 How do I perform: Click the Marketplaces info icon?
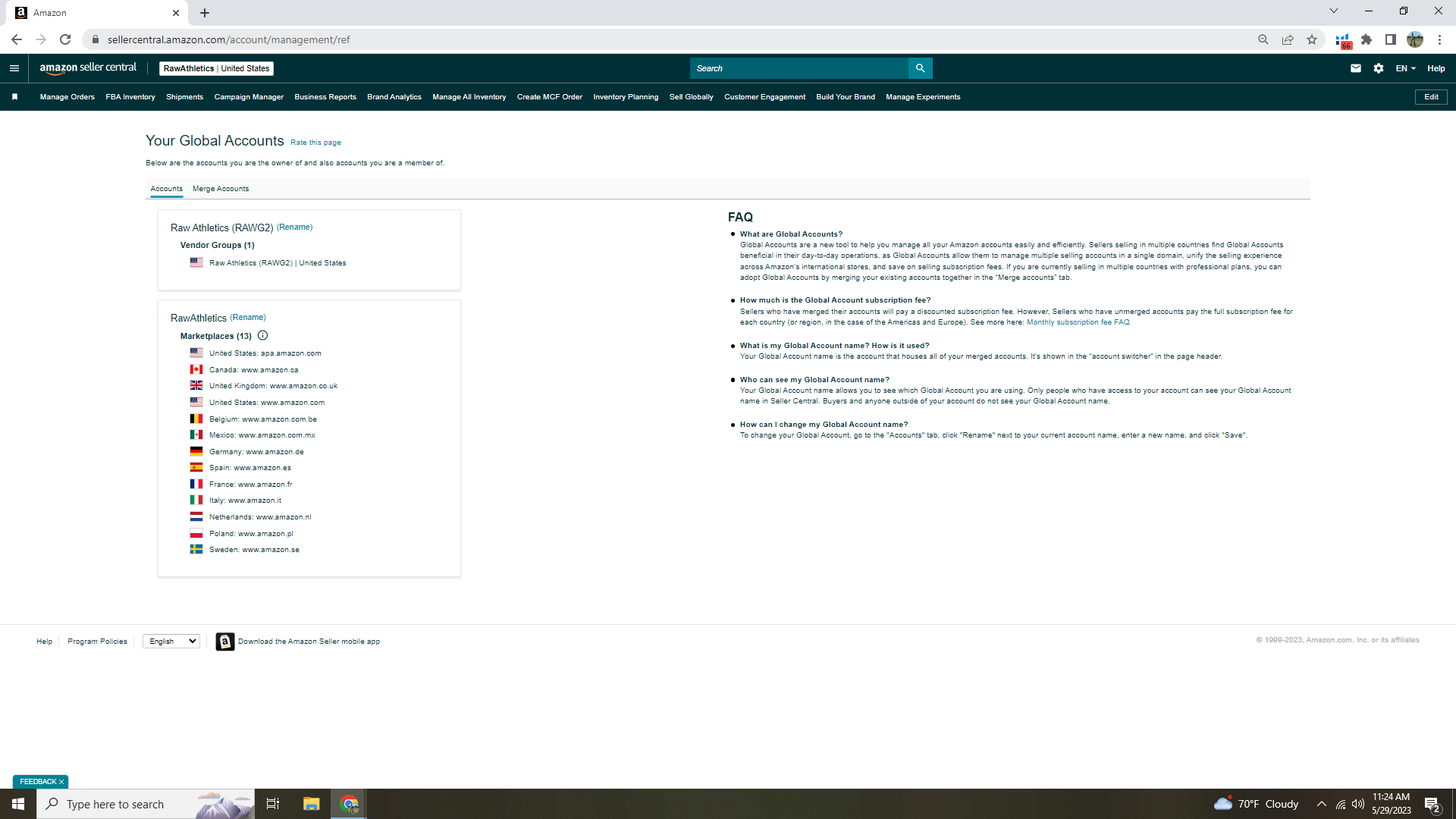click(x=262, y=336)
